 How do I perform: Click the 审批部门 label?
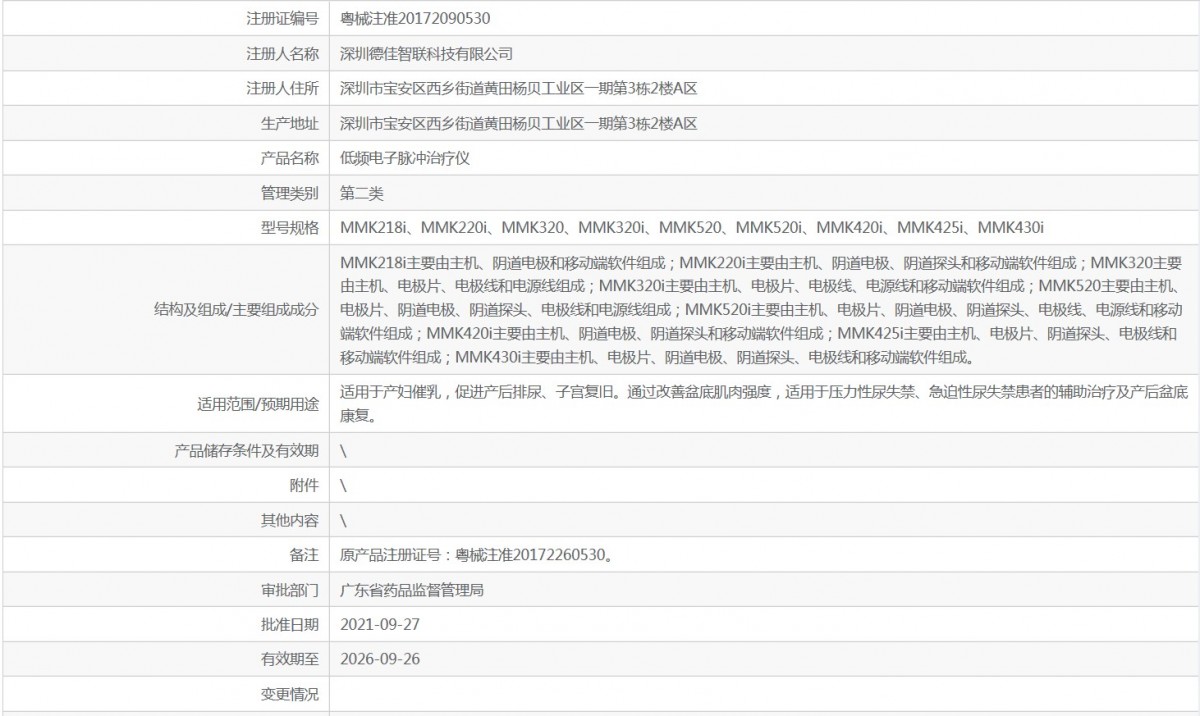point(290,590)
